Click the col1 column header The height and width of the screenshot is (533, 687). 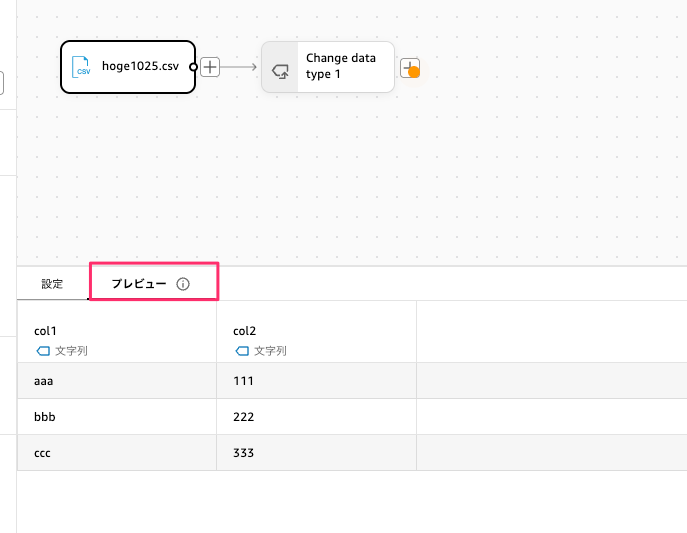coord(45,331)
